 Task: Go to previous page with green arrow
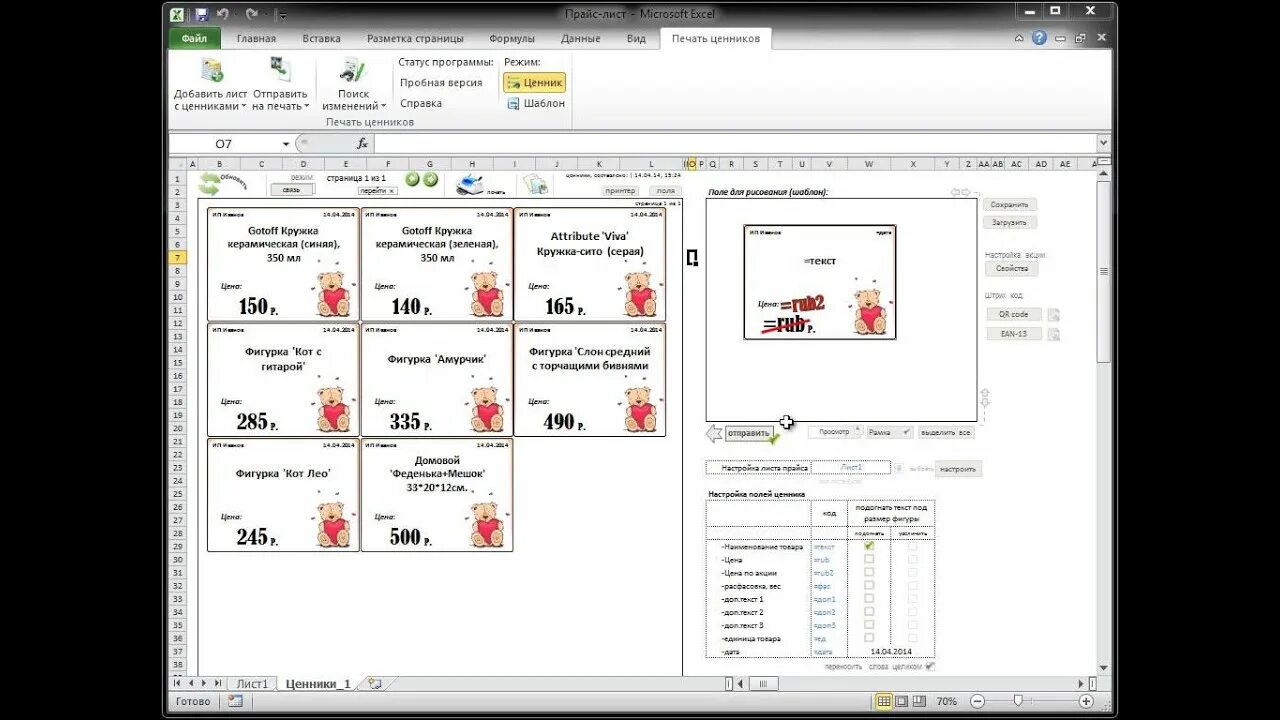tap(412, 180)
